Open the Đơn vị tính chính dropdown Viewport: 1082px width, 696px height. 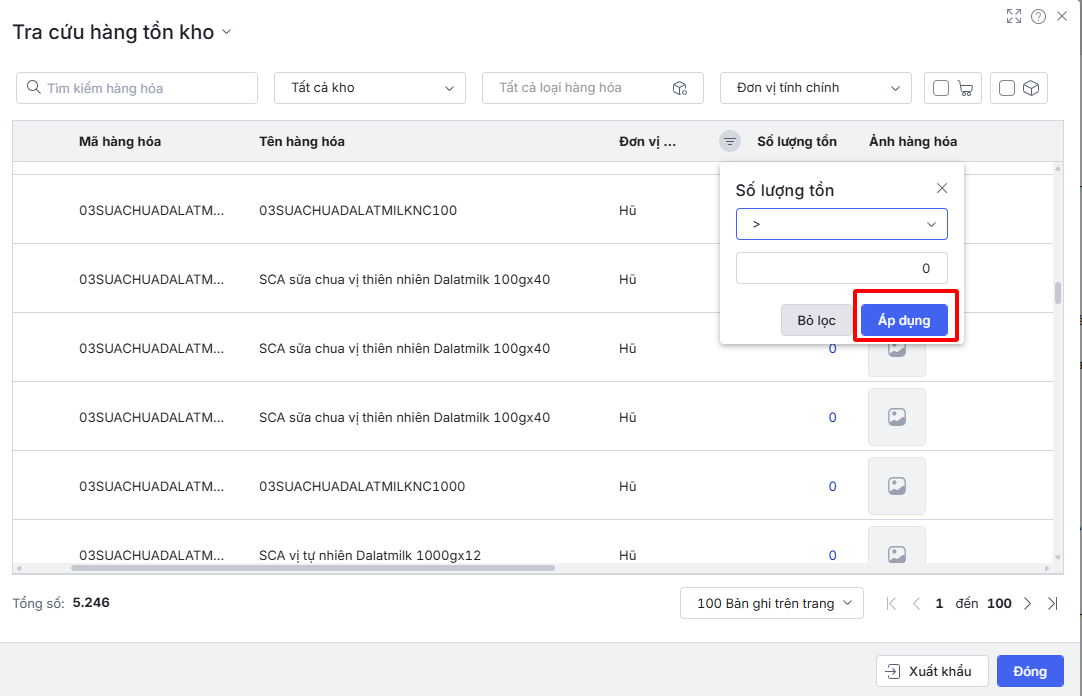[x=815, y=88]
